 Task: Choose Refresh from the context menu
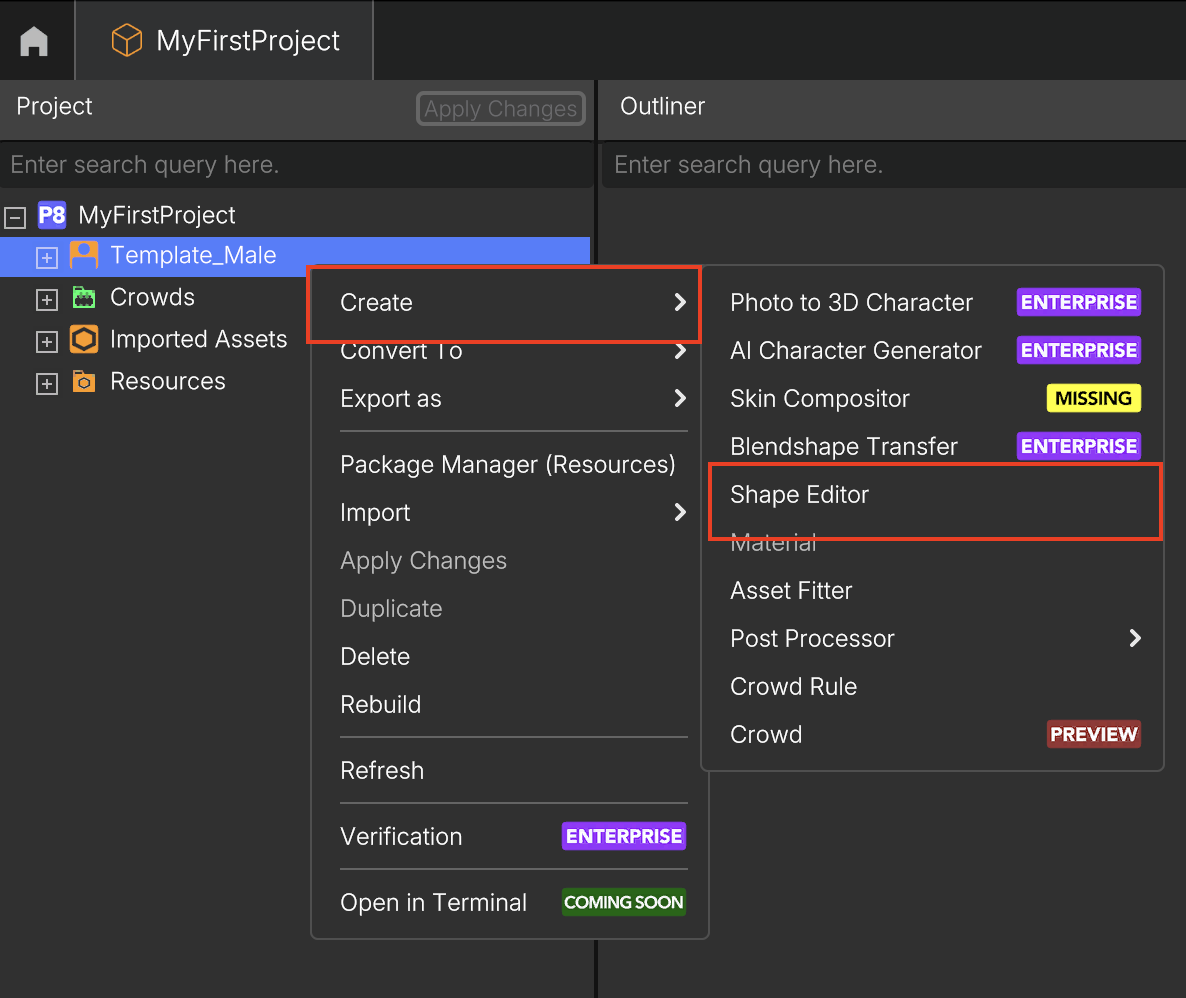(x=510, y=770)
